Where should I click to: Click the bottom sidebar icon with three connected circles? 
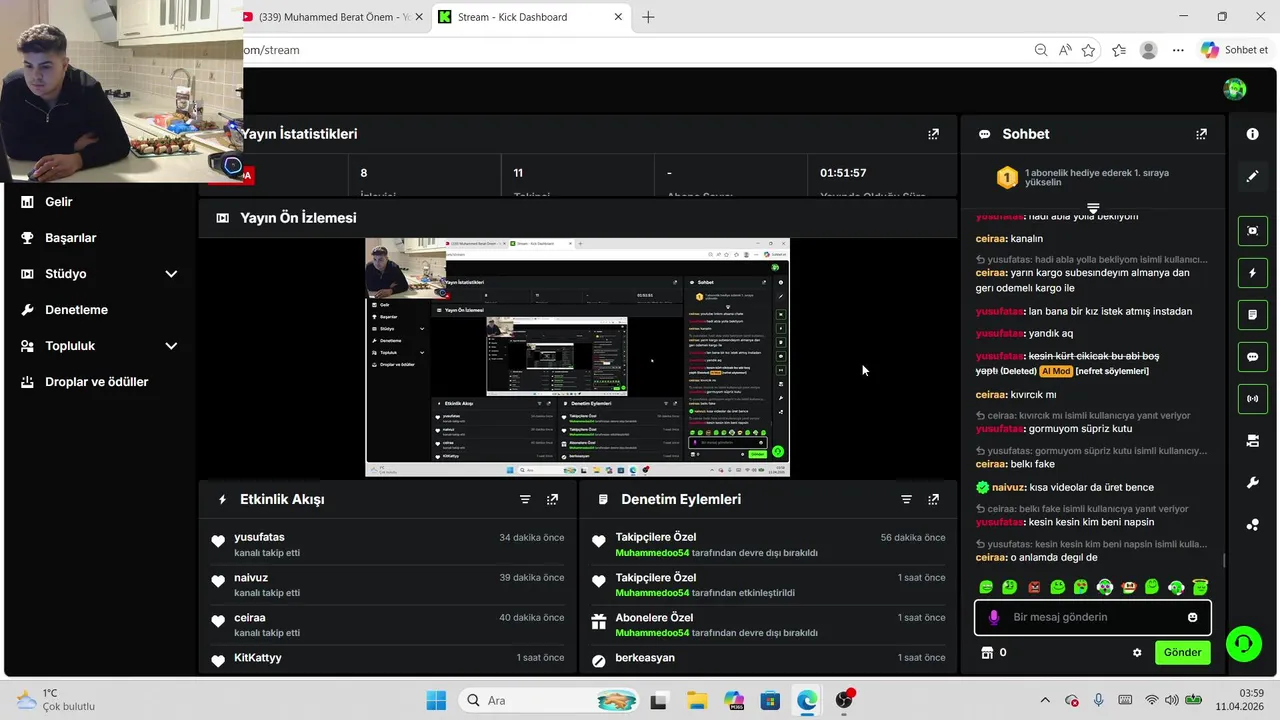point(1252,525)
